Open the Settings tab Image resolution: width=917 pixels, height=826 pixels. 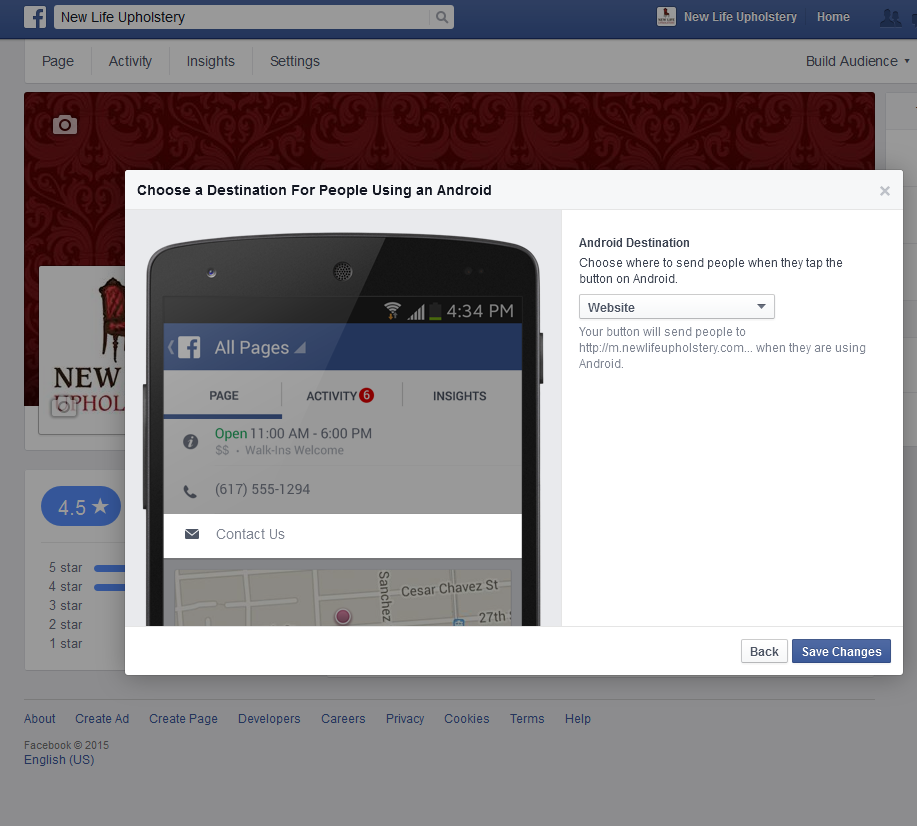(x=295, y=61)
